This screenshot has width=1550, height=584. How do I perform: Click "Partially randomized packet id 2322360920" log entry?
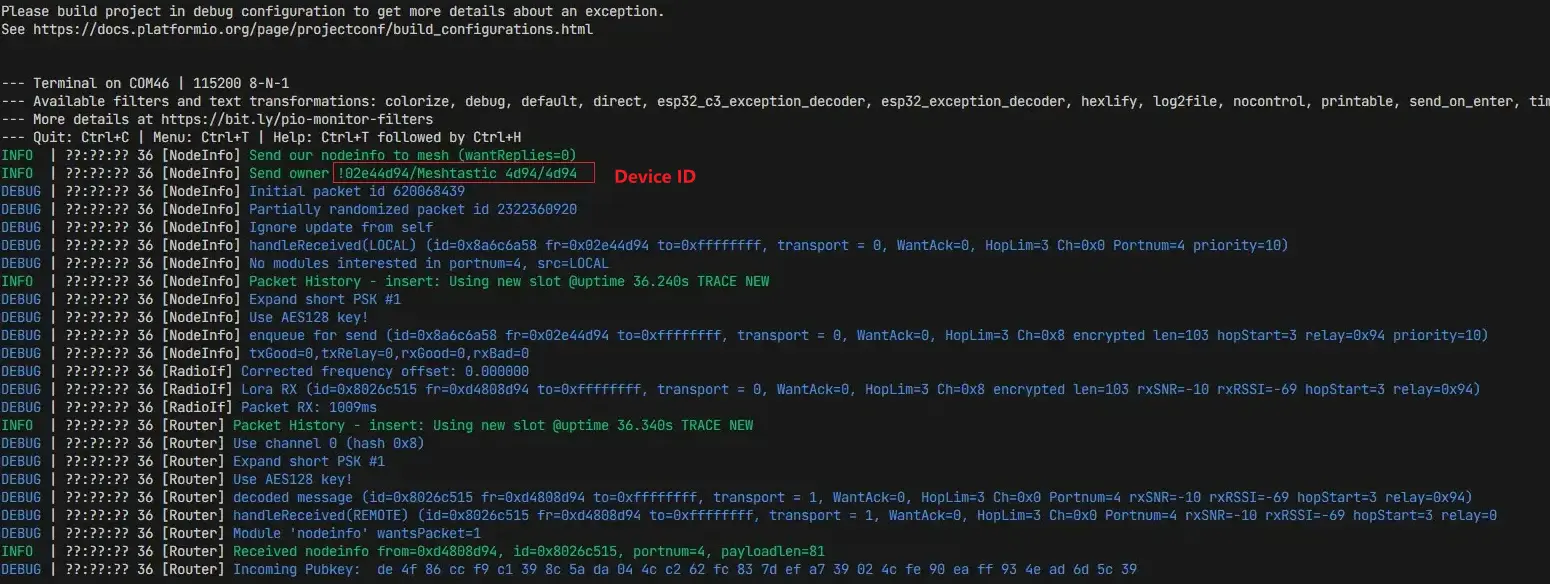412,209
